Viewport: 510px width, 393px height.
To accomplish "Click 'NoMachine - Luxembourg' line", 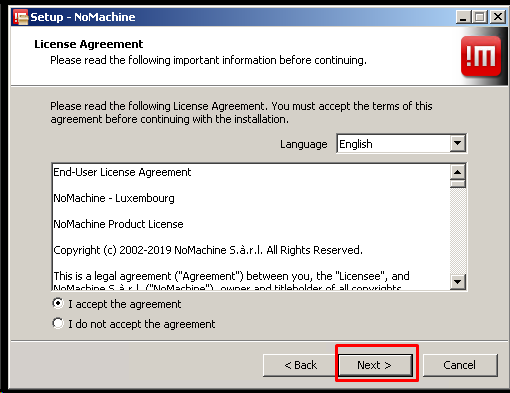I will pos(114,198).
